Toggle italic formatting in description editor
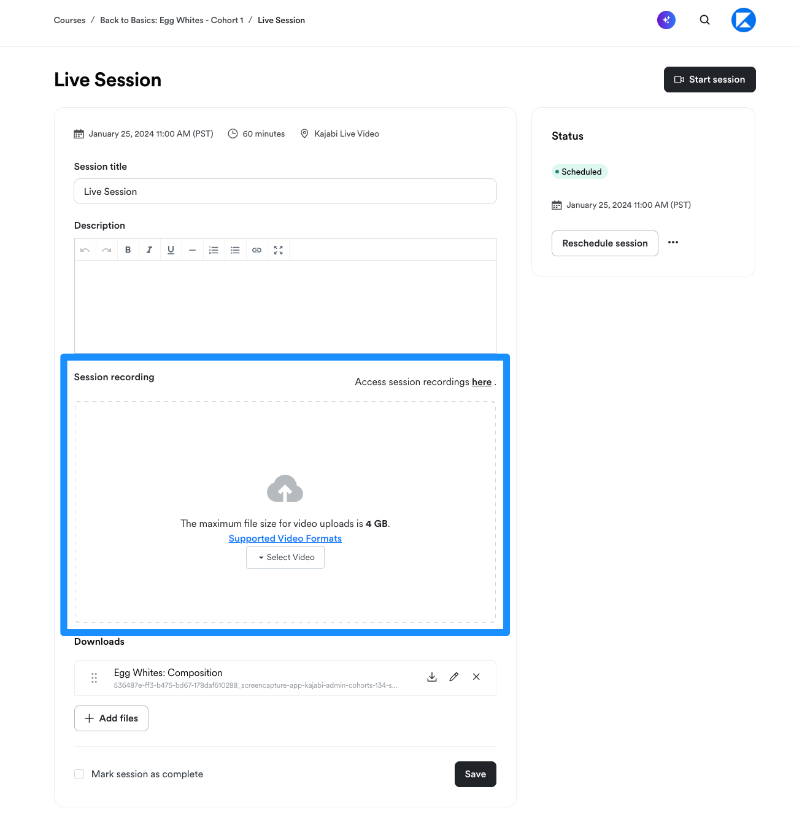The height and width of the screenshot is (821, 799). [x=149, y=250]
